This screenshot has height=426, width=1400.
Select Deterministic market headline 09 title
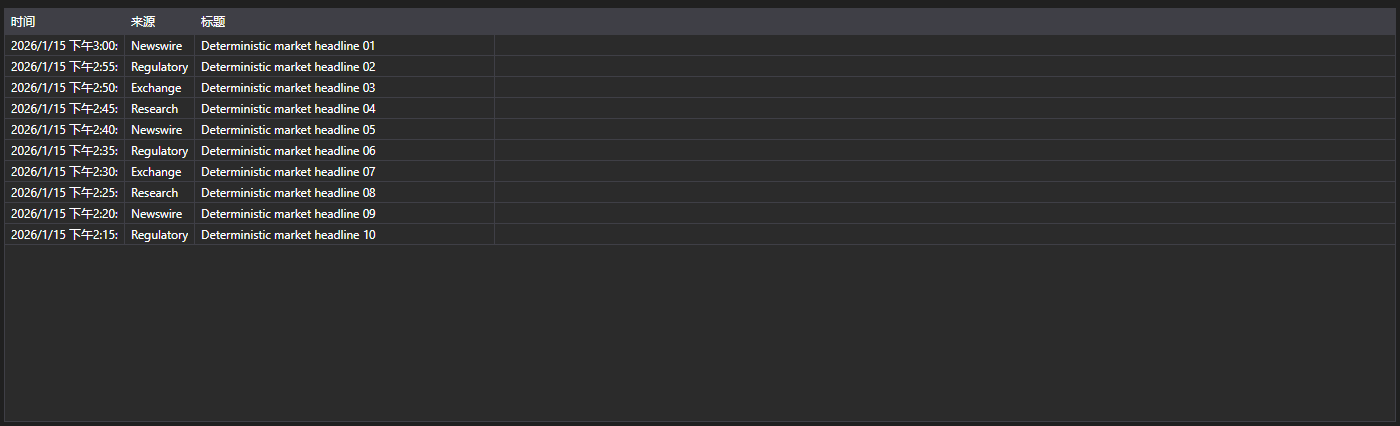point(288,214)
